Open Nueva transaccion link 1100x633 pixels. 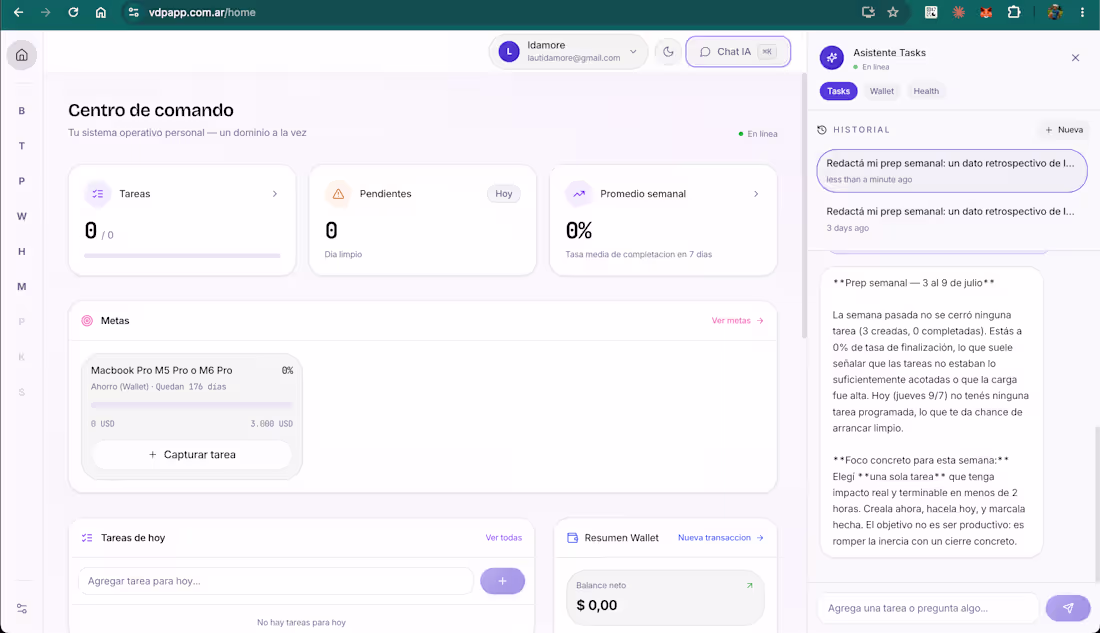[720, 538]
